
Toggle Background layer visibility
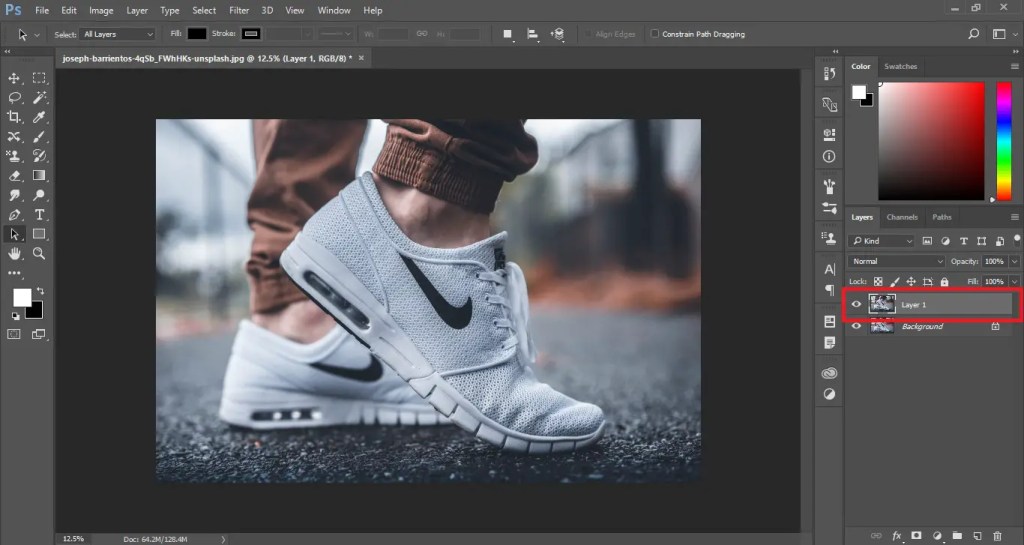click(x=856, y=326)
